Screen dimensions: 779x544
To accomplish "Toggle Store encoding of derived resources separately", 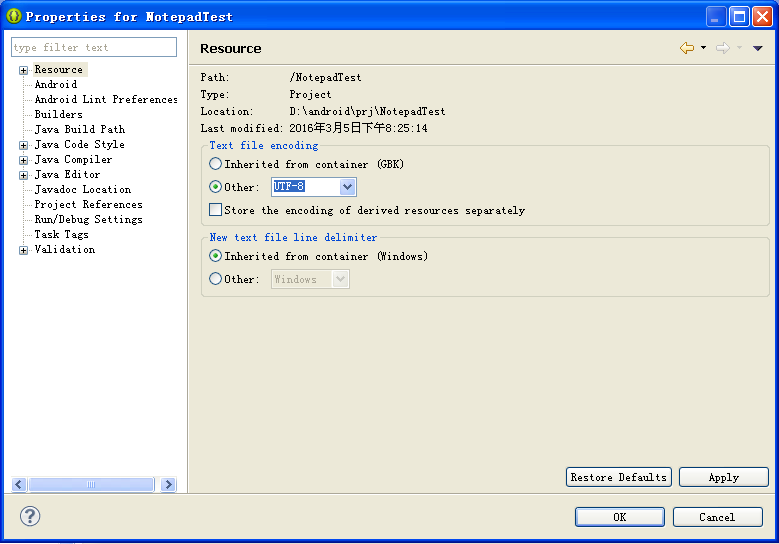I will [x=216, y=210].
